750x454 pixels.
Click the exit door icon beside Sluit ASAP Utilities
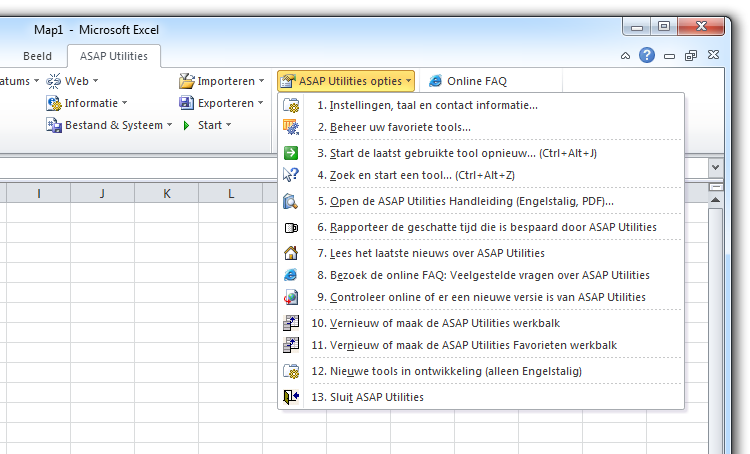tap(291, 397)
